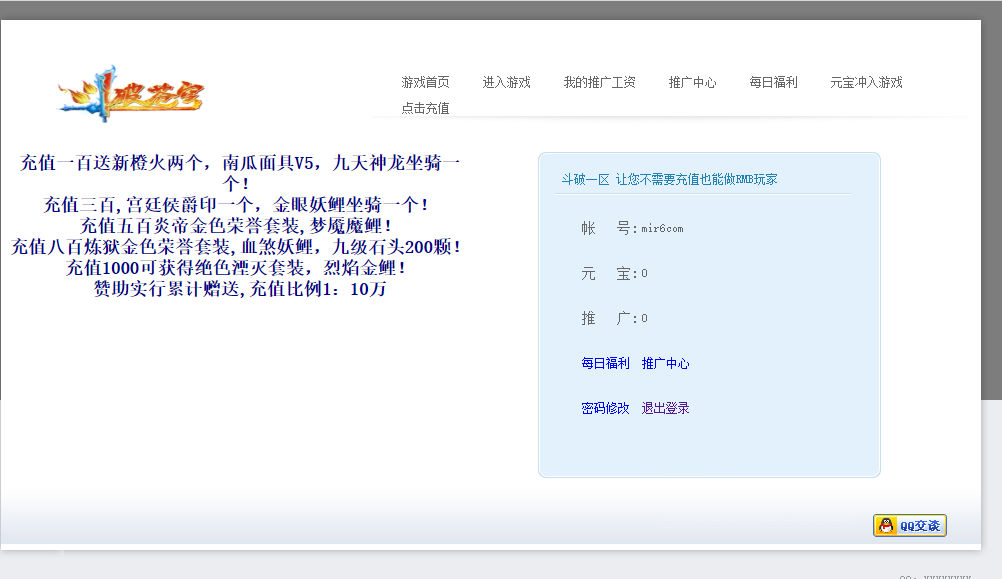1002x579 pixels.
Task: Log out via the 退出登录 link
Action: point(665,408)
